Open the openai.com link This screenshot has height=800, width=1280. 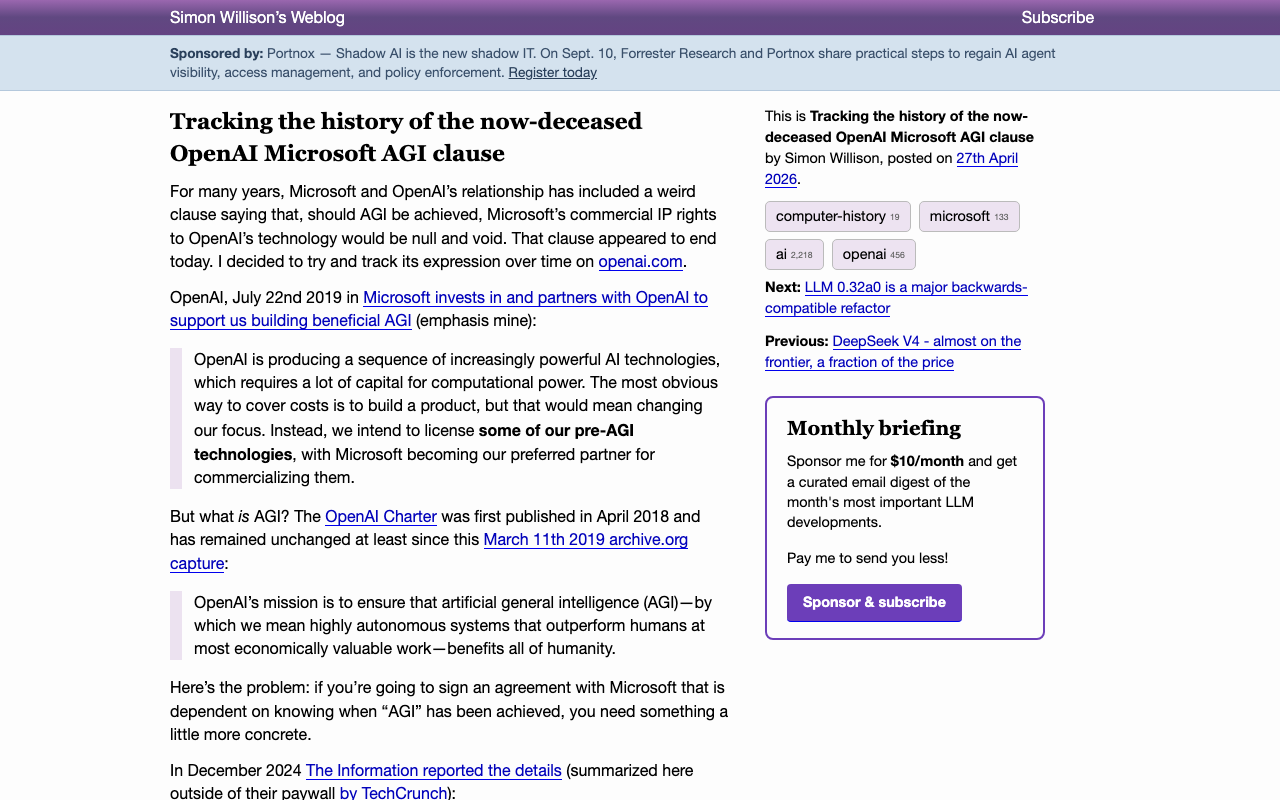(640, 261)
